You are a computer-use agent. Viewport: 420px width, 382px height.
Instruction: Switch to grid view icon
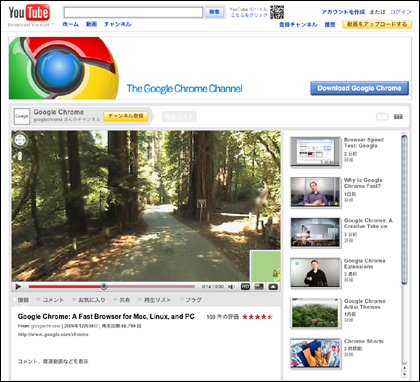[398, 117]
